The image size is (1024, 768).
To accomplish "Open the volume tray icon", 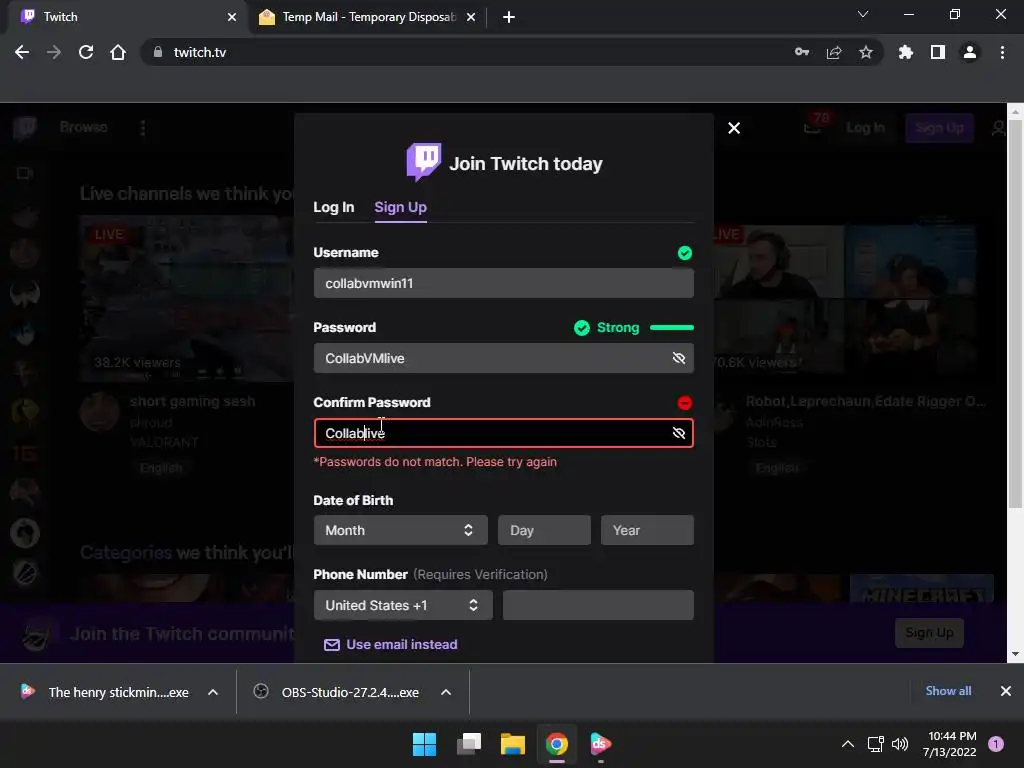I will pos(900,744).
